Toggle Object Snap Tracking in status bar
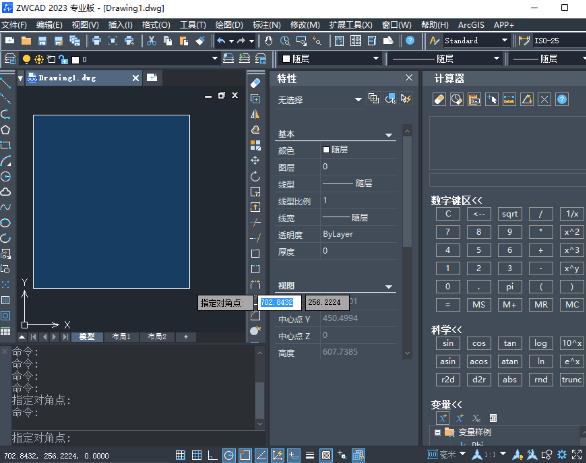Image resolution: width=586 pixels, height=463 pixels. click(261, 455)
